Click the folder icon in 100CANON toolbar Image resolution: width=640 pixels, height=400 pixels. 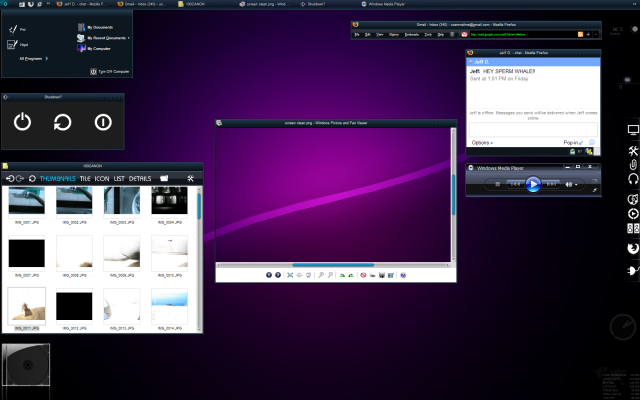pyautogui.click(x=164, y=178)
